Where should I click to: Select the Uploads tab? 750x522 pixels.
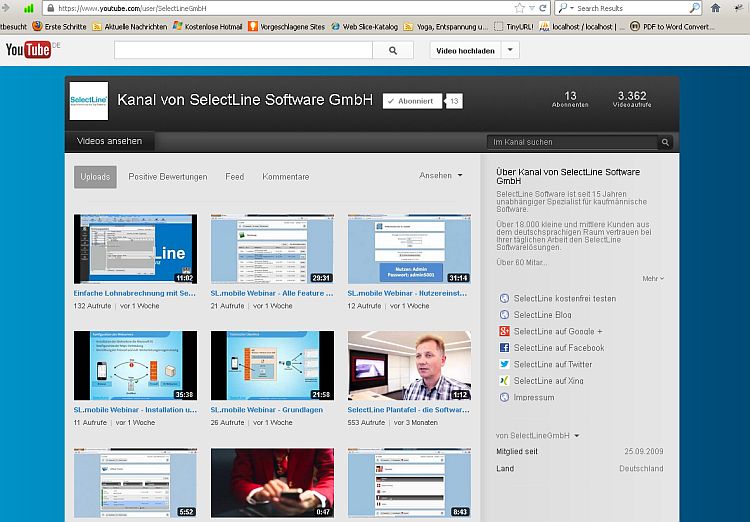[95, 177]
